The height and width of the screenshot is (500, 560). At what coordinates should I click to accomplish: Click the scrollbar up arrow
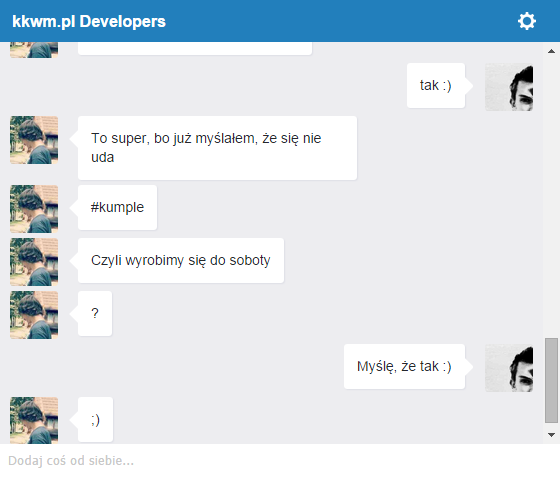[x=551, y=51]
